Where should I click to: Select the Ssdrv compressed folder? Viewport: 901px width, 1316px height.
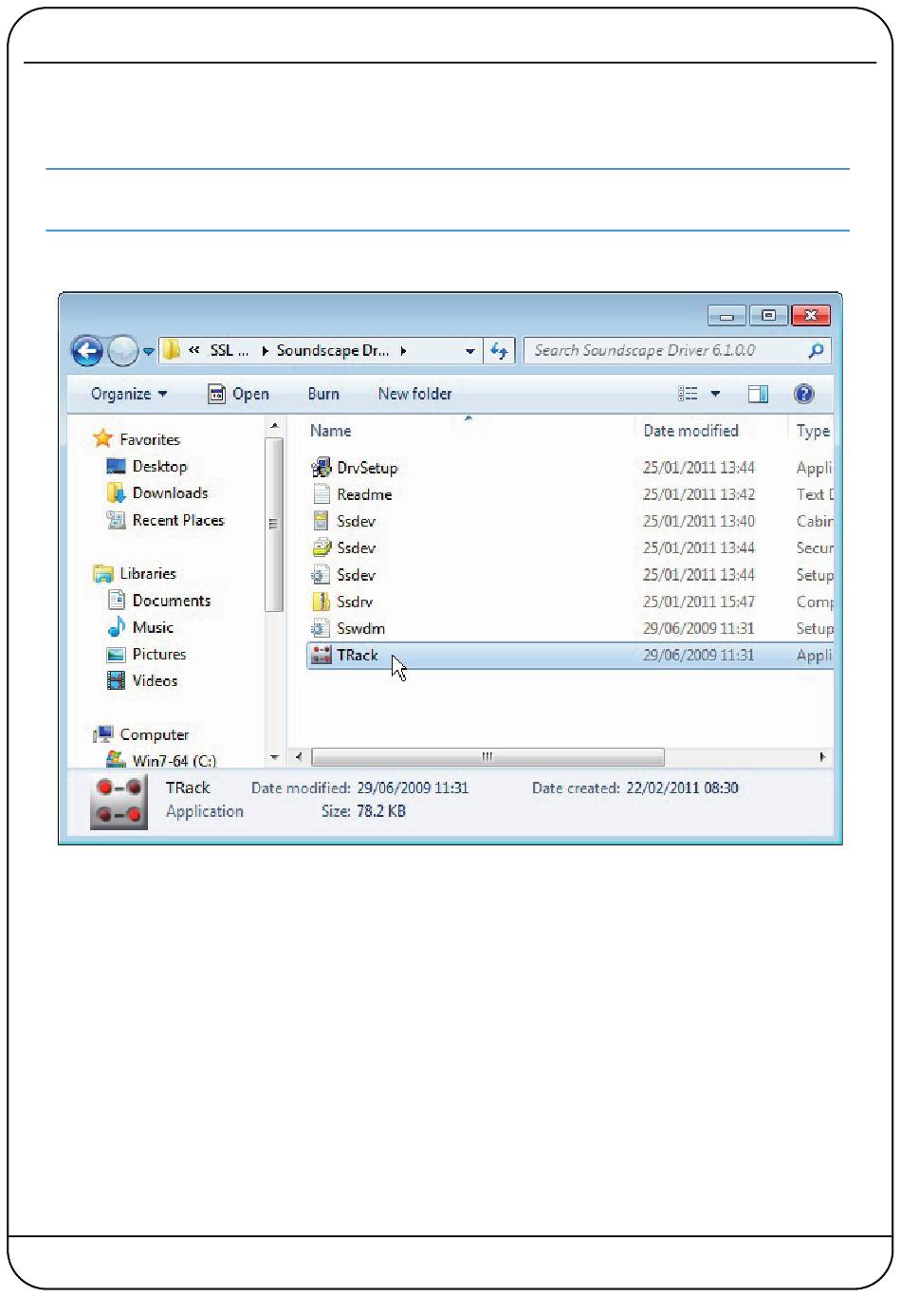tap(355, 602)
